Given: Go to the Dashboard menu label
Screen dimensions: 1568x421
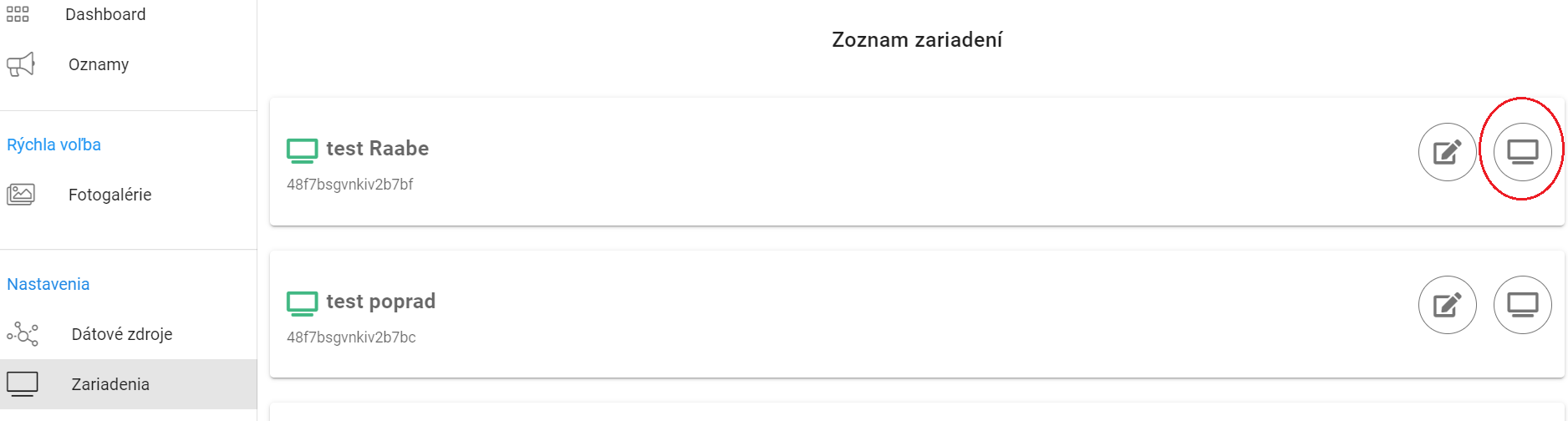Looking at the screenshot, I should pyautogui.click(x=105, y=14).
